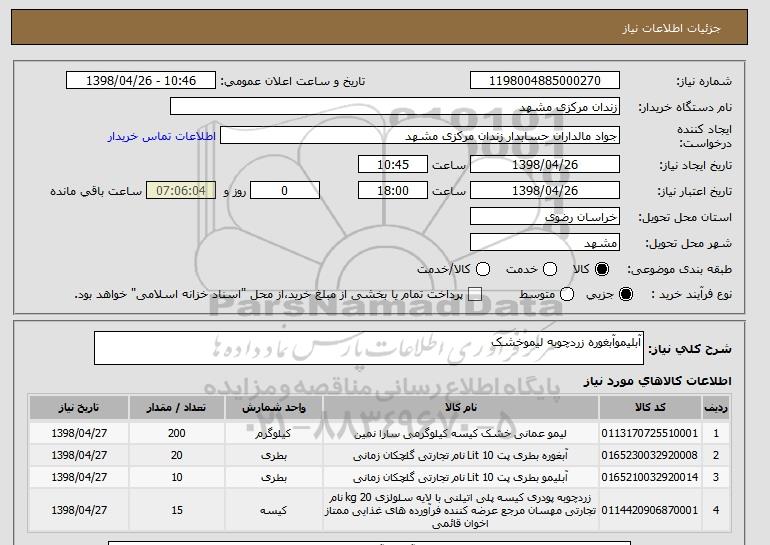
Task: Click the quantity 10 cell in row 3
Action: 177,477
